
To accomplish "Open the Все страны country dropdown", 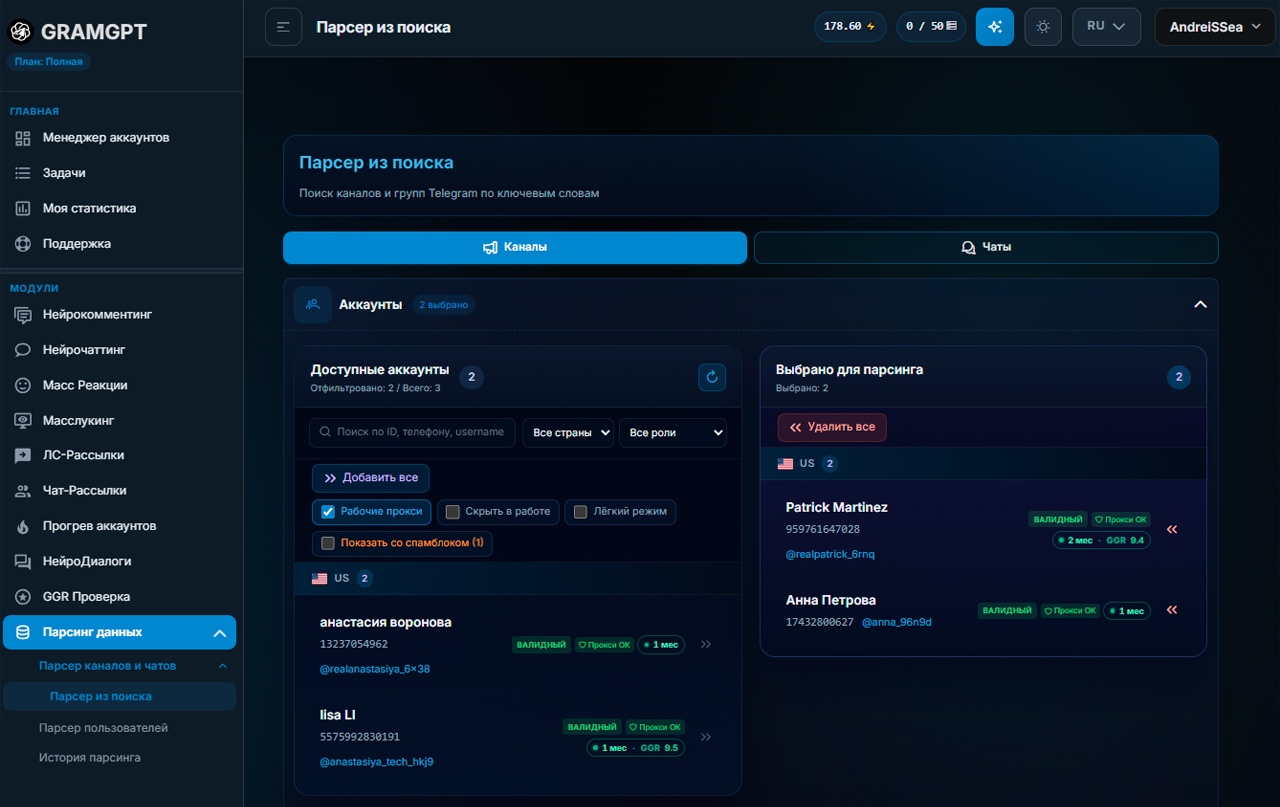I will point(568,433).
